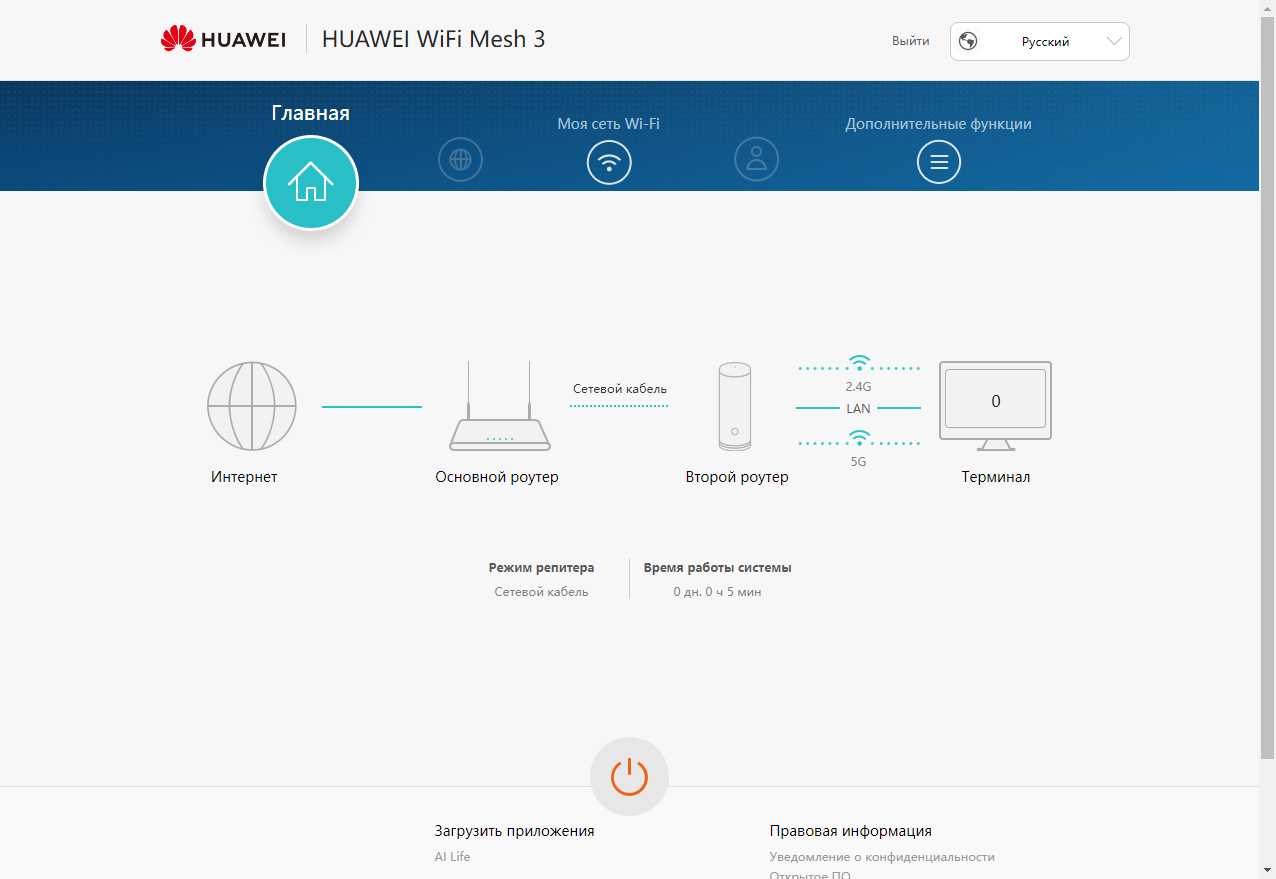Click the 2.4G Wi-Fi signal icon
Image resolution: width=1276 pixels, height=879 pixels.
pyautogui.click(x=859, y=364)
